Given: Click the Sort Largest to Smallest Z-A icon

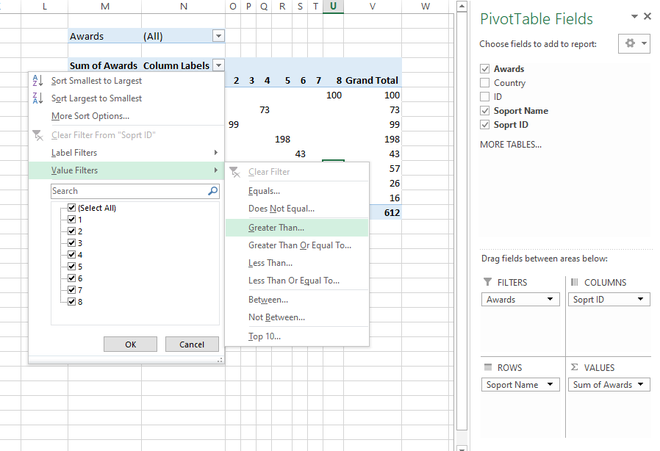Looking at the screenshot, I should (x=37, y=98).
